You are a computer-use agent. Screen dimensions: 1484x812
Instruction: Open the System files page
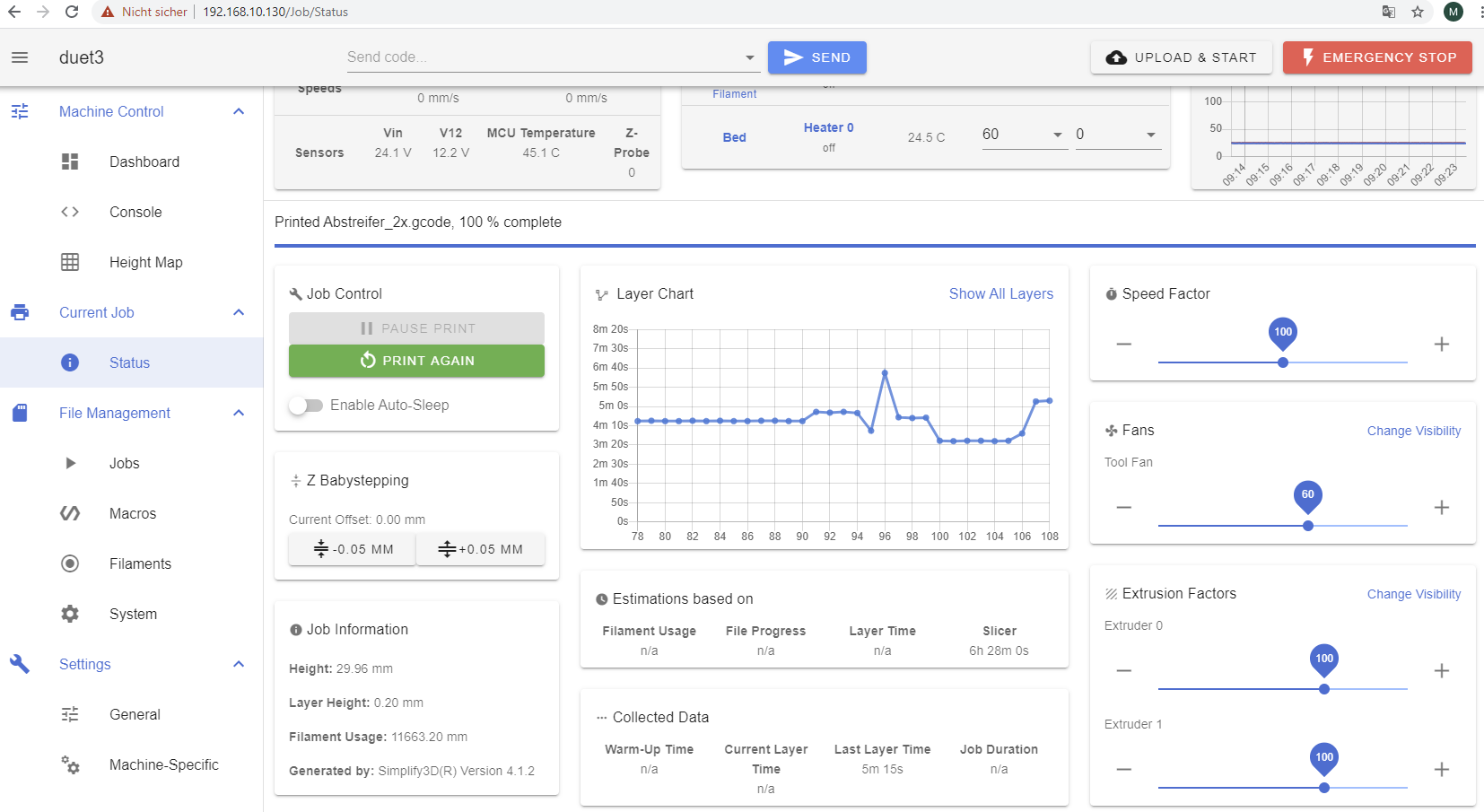[132, 614]
